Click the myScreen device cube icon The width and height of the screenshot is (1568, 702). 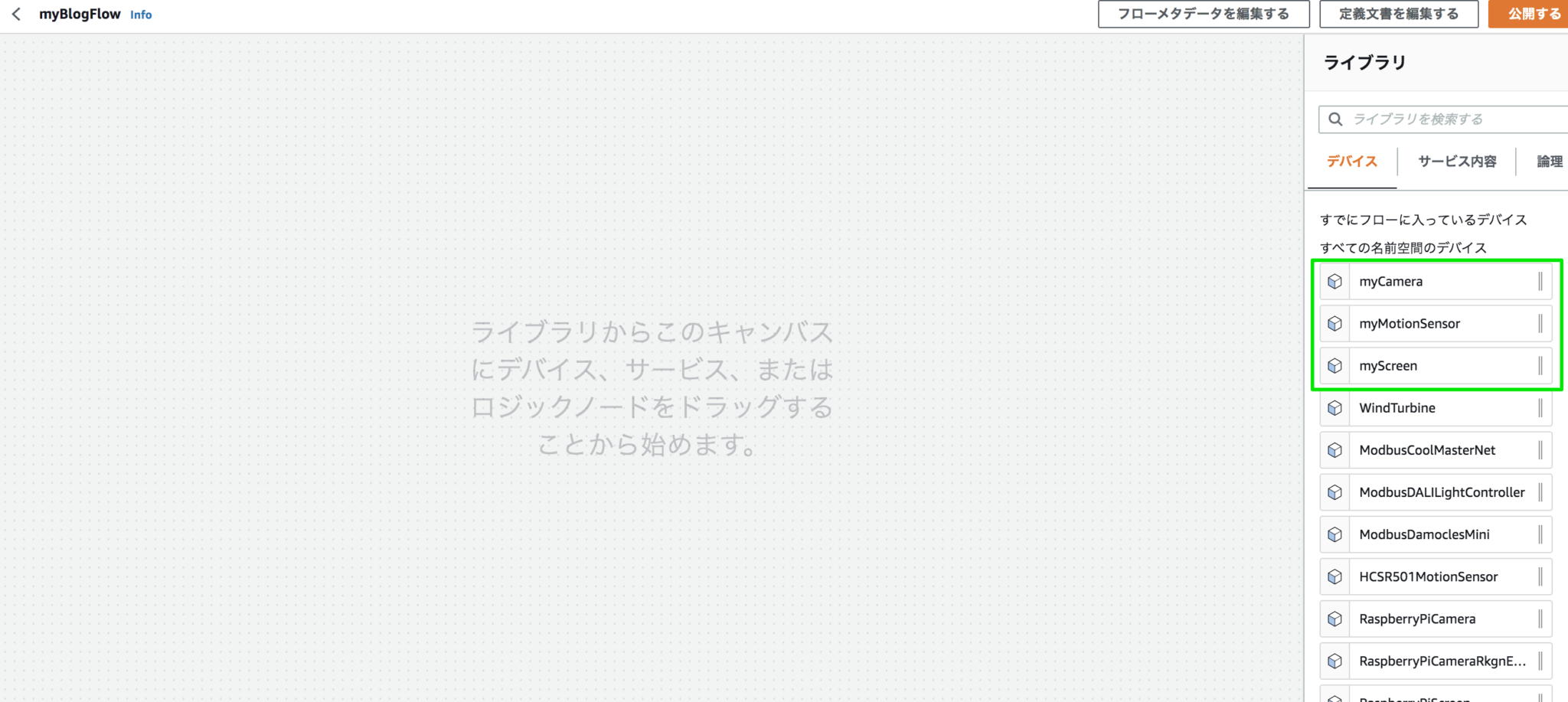tap(1334, 366)
